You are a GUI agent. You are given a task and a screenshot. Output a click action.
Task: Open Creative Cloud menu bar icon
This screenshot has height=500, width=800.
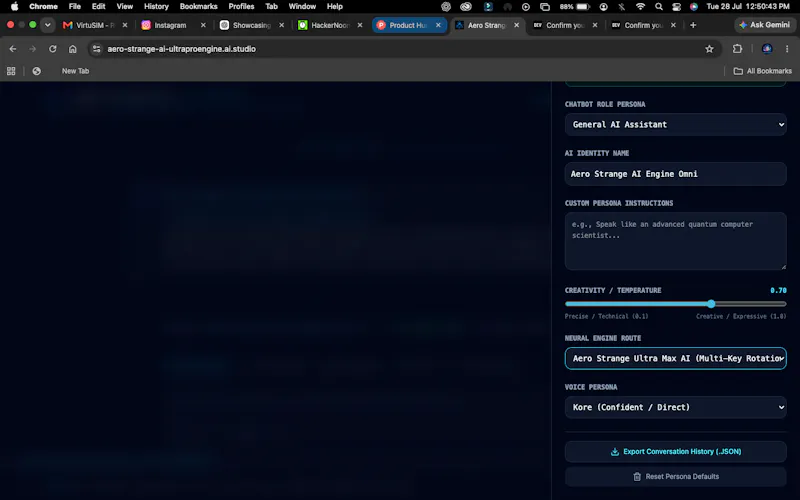pyautogui.click(x=466, y=7)
